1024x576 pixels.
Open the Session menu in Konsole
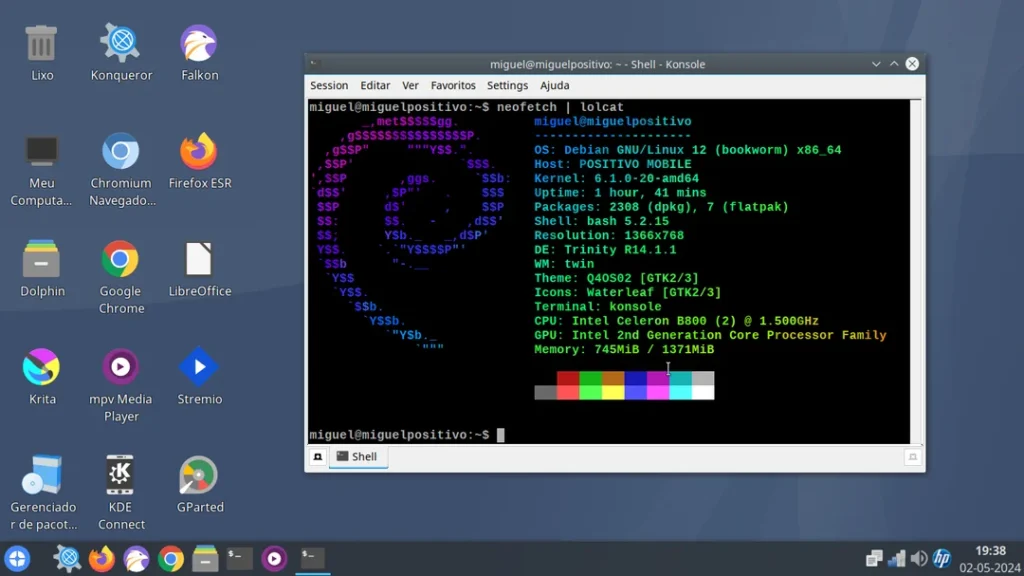coord(329,86)
